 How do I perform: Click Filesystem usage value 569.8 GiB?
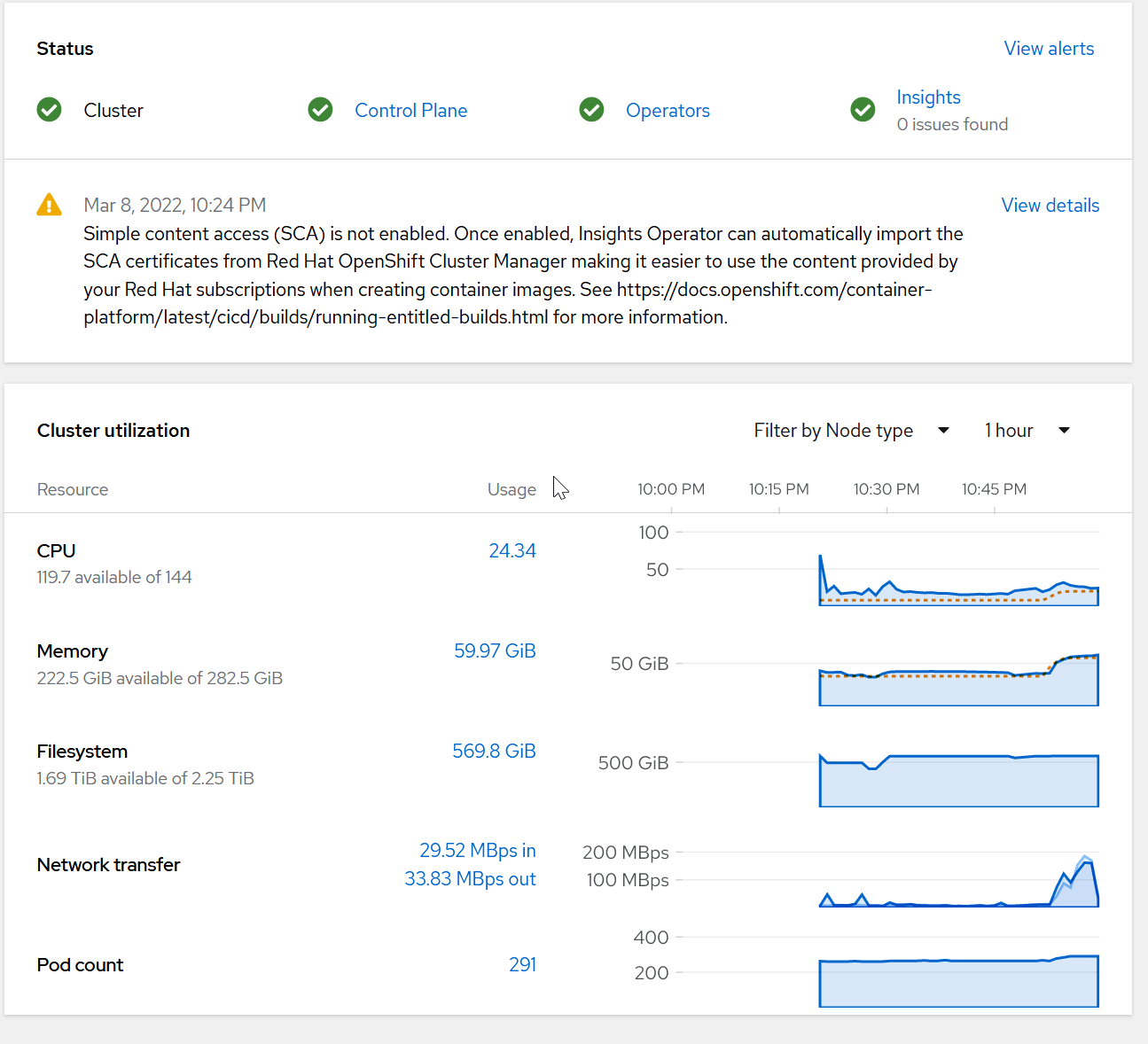494,752
